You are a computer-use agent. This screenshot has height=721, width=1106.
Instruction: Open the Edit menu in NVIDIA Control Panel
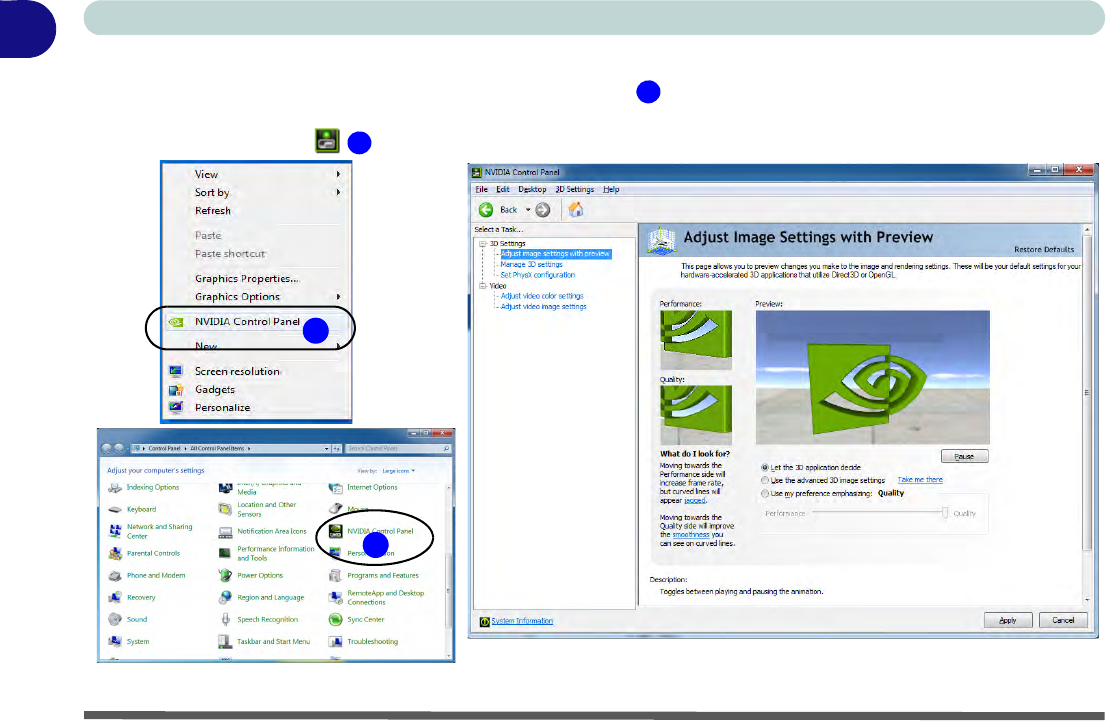pos(502,189)
